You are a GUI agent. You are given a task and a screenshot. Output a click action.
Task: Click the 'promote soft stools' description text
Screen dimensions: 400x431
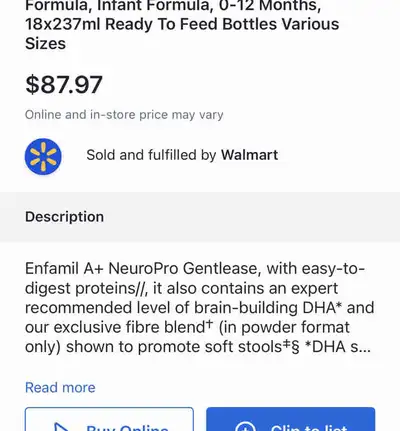pyautogui.click(x=210, y=347)
